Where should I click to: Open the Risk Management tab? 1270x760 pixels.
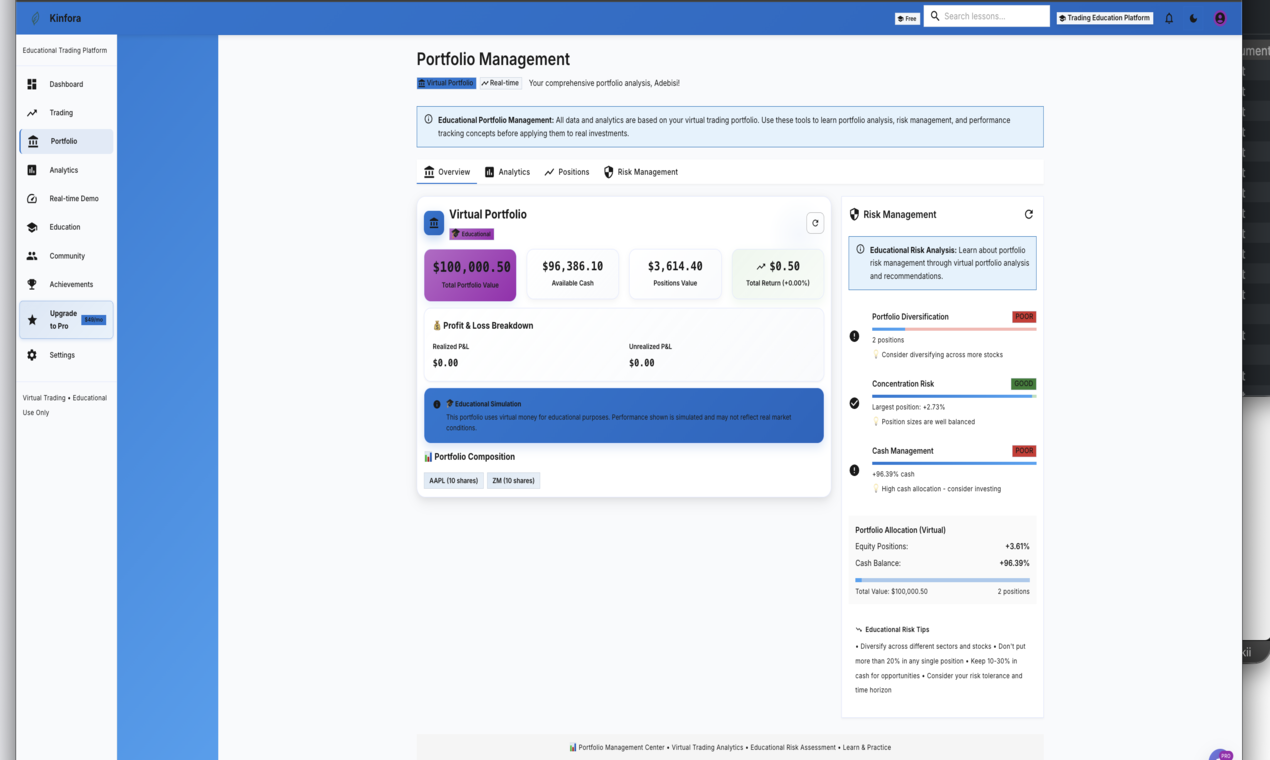coord(641,172)
